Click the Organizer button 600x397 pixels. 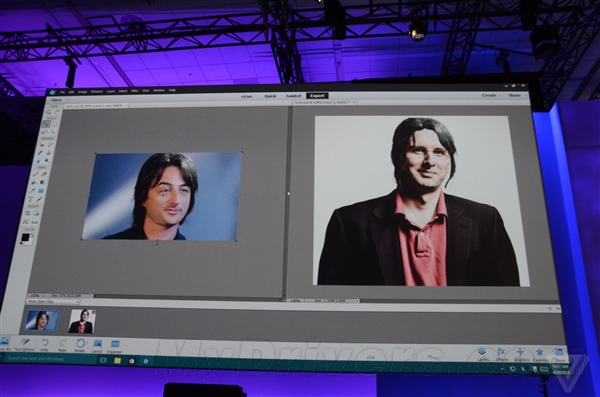pyautogui.click(x=114, y=346)
